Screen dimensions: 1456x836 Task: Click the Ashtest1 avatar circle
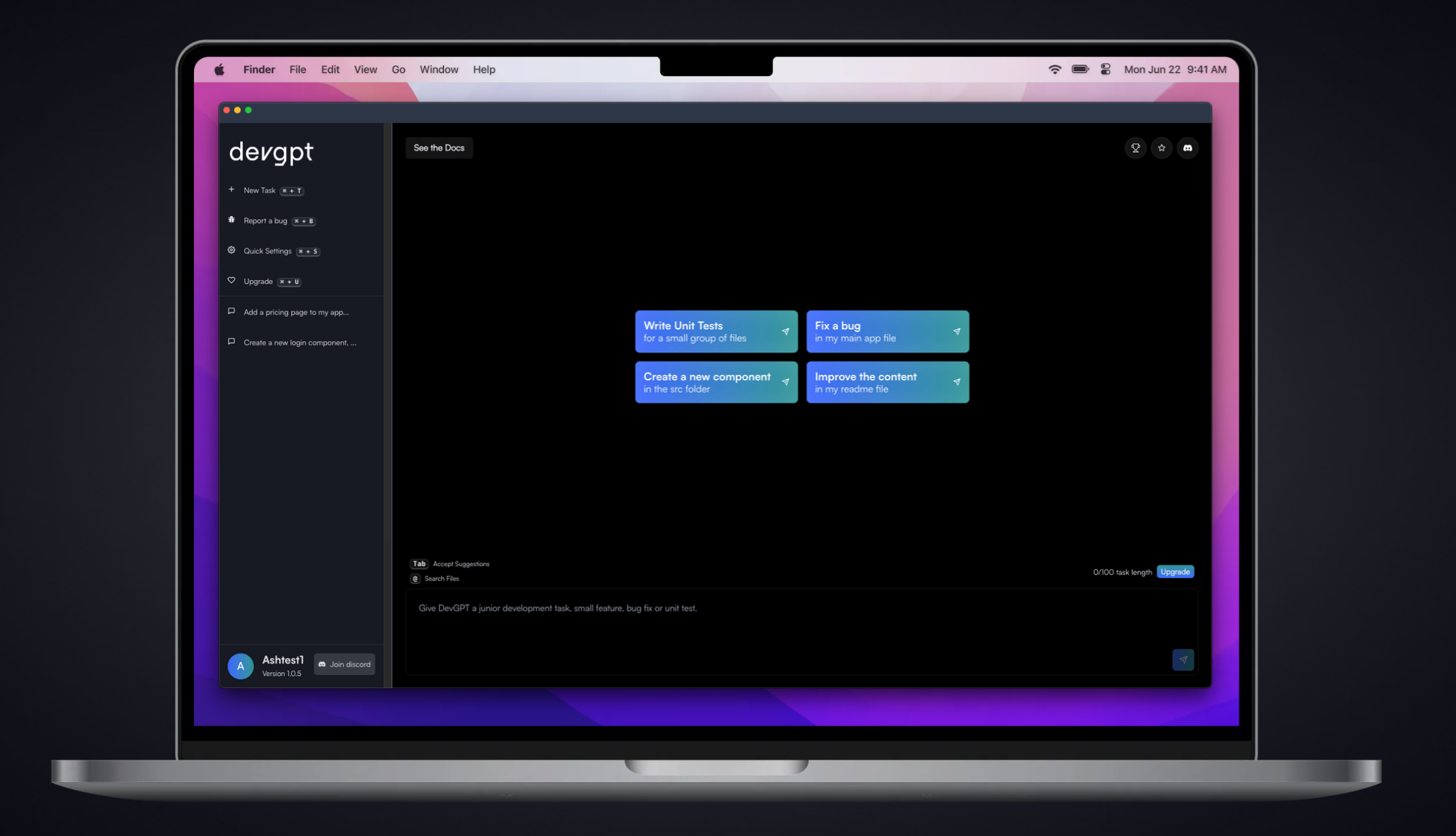241,665
